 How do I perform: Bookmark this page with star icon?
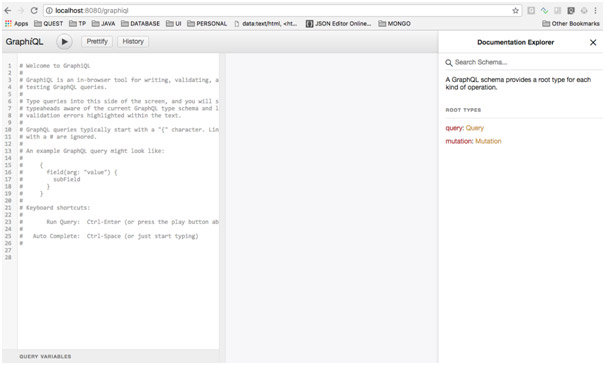[x=515, y=11]
